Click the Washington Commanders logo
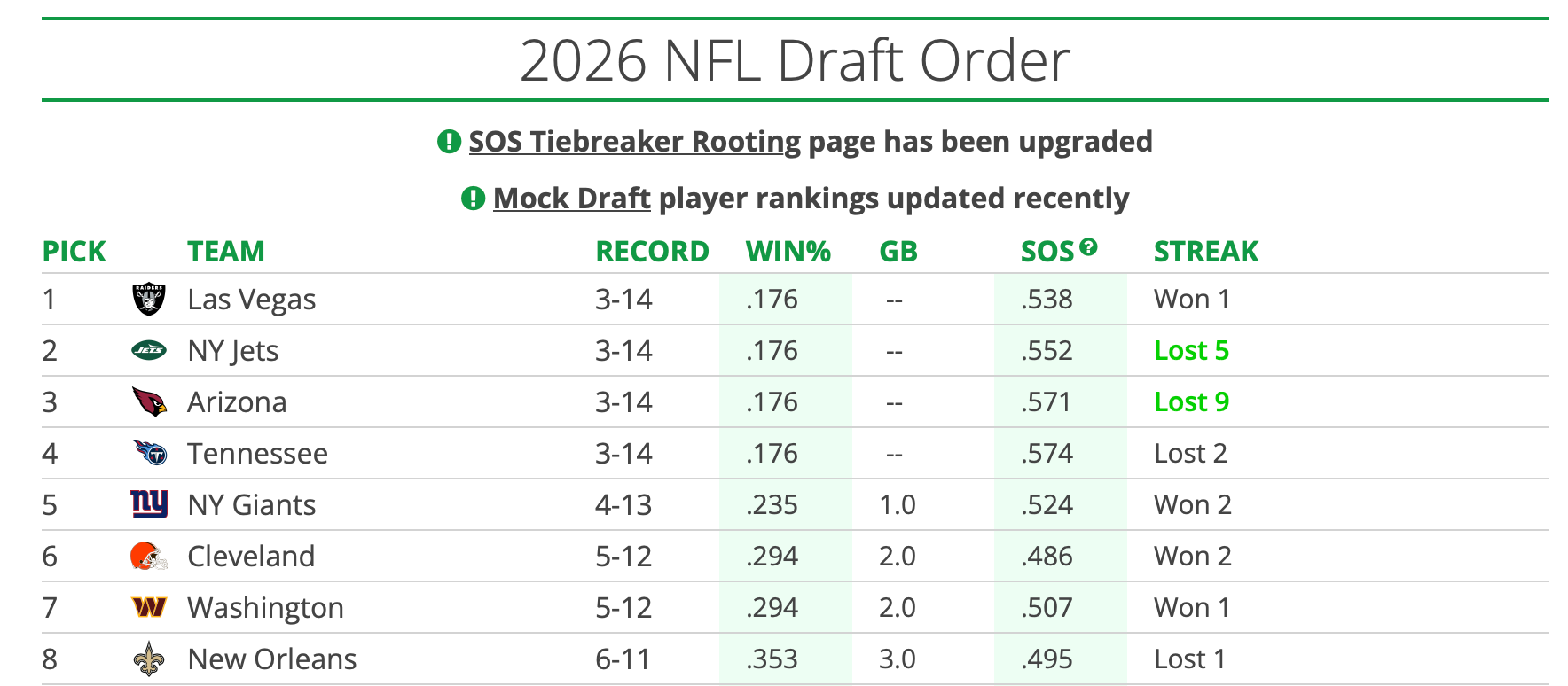 pos(148,607)
